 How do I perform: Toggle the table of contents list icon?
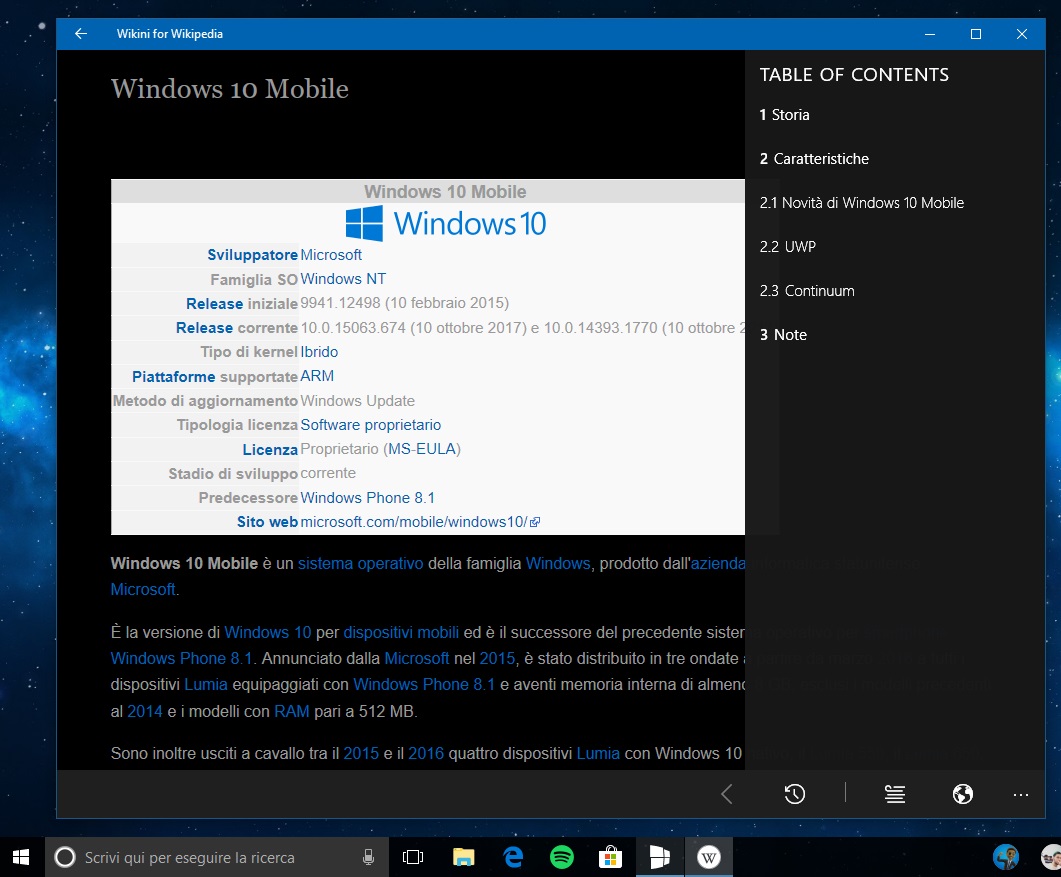(x=895, y=794)
